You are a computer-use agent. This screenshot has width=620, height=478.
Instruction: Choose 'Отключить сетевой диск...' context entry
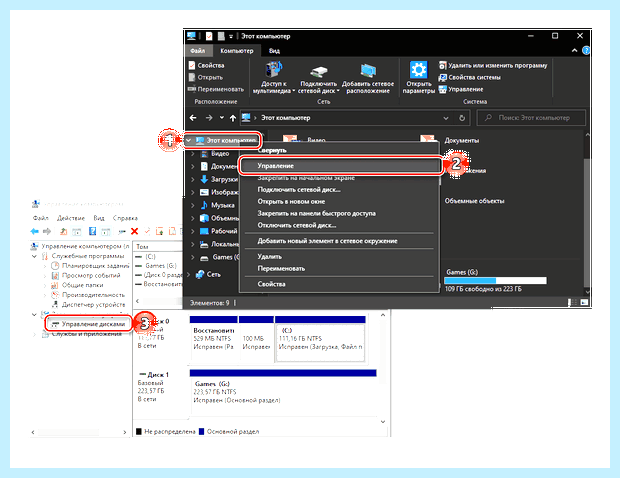[x=297, y=225]
